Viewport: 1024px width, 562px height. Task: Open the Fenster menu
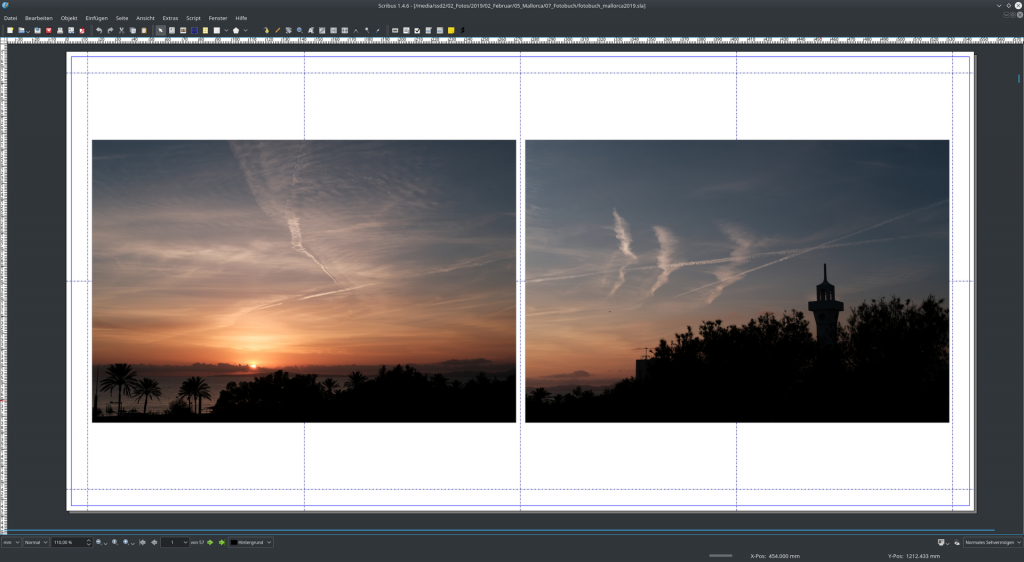(x=218, y=18)
